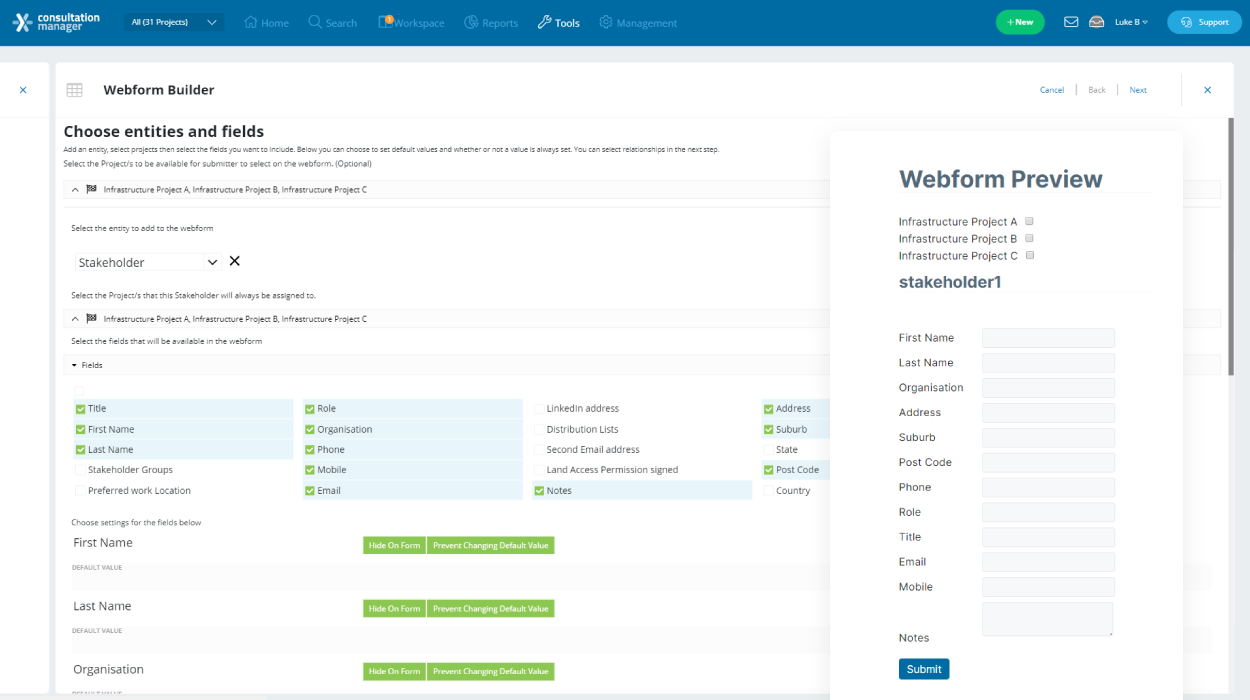This screenshot has width=1250, height=700.
Task: Click the Consultation Manager logo
Action: 56,22
